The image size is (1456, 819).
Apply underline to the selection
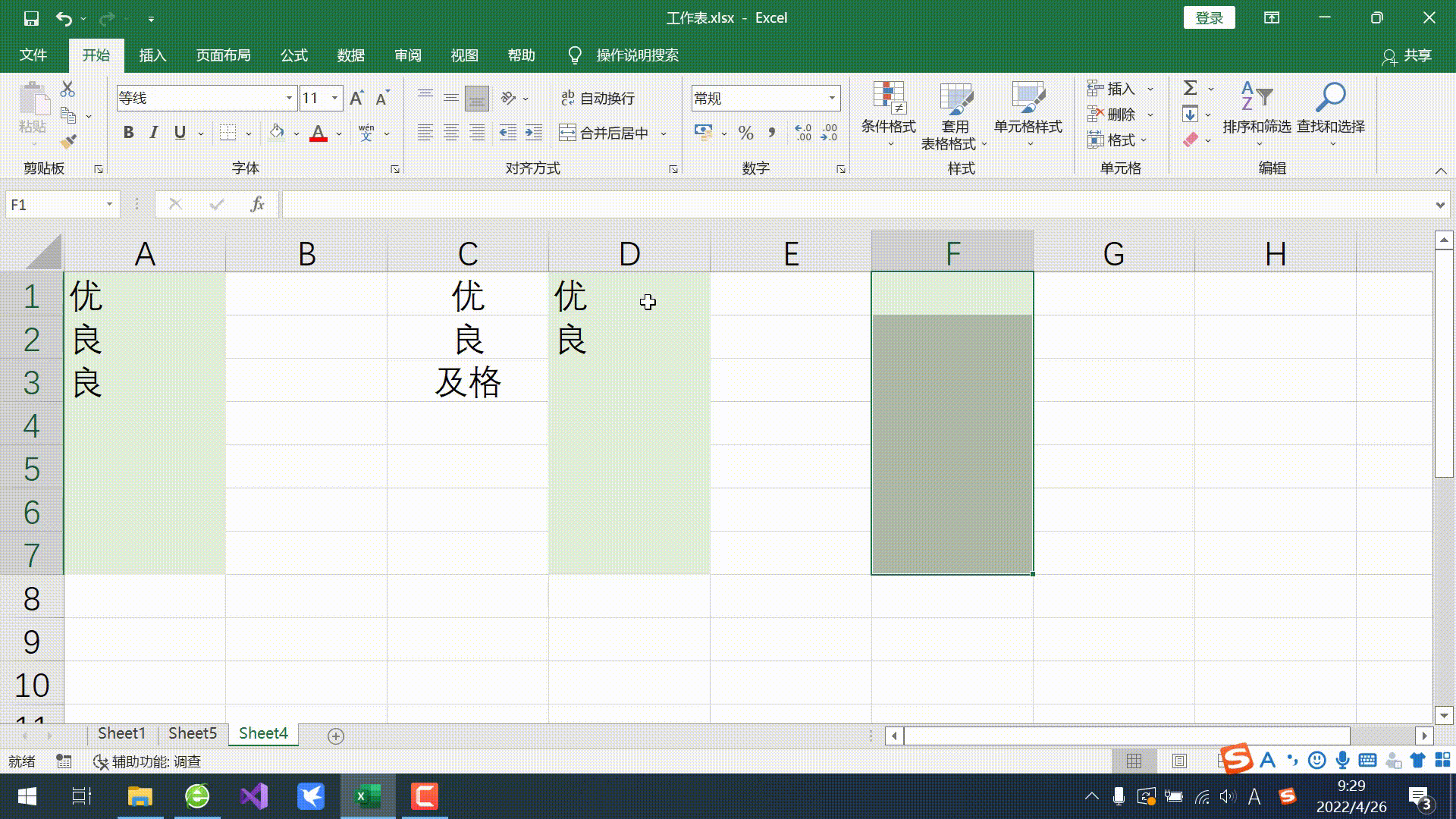tap(180, 132)
